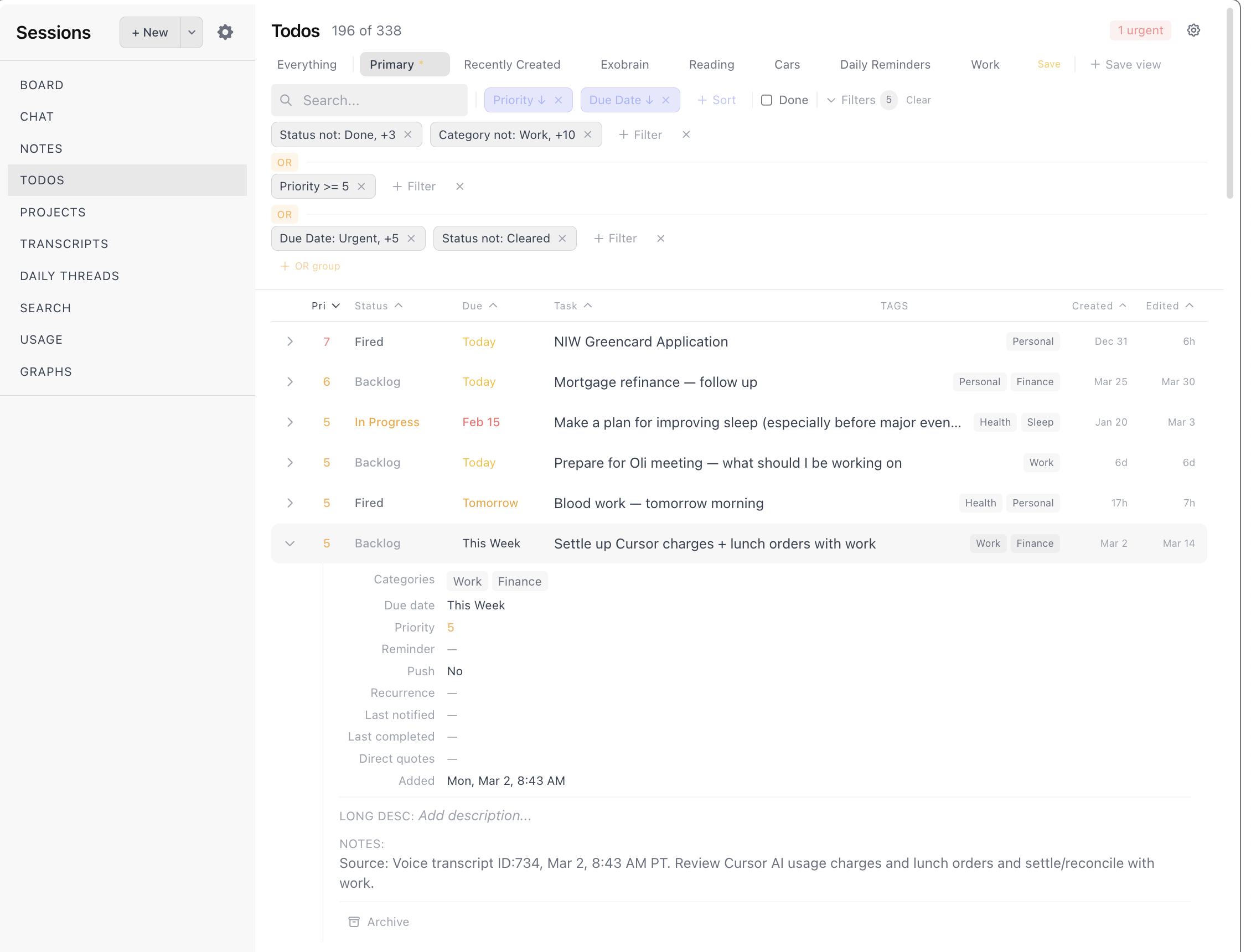Viewport: 1251px width, 952px height.
Task: Remove the Priority sort chip
Action: pos(559,100)
